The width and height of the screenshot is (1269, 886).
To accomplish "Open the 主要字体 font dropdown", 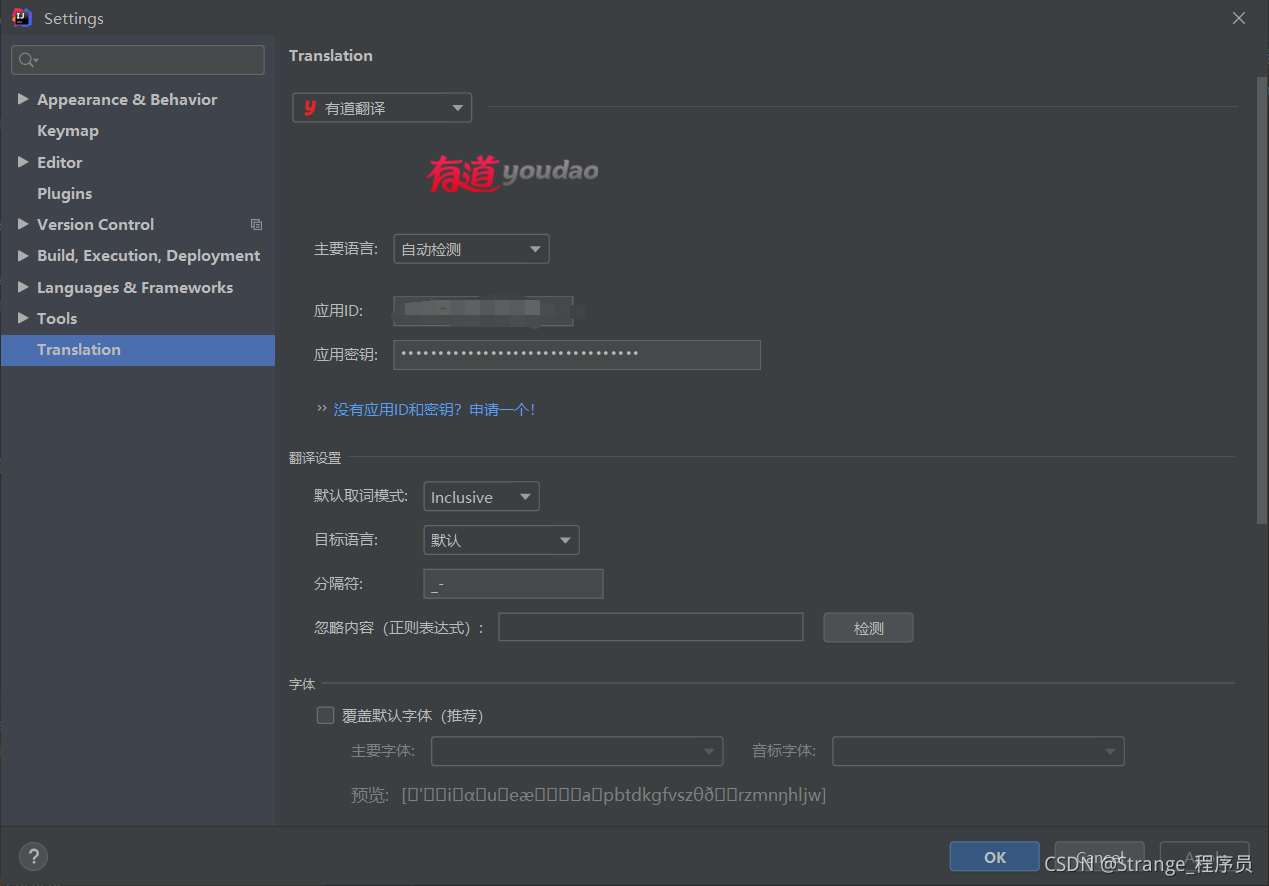I will [577, 751].
